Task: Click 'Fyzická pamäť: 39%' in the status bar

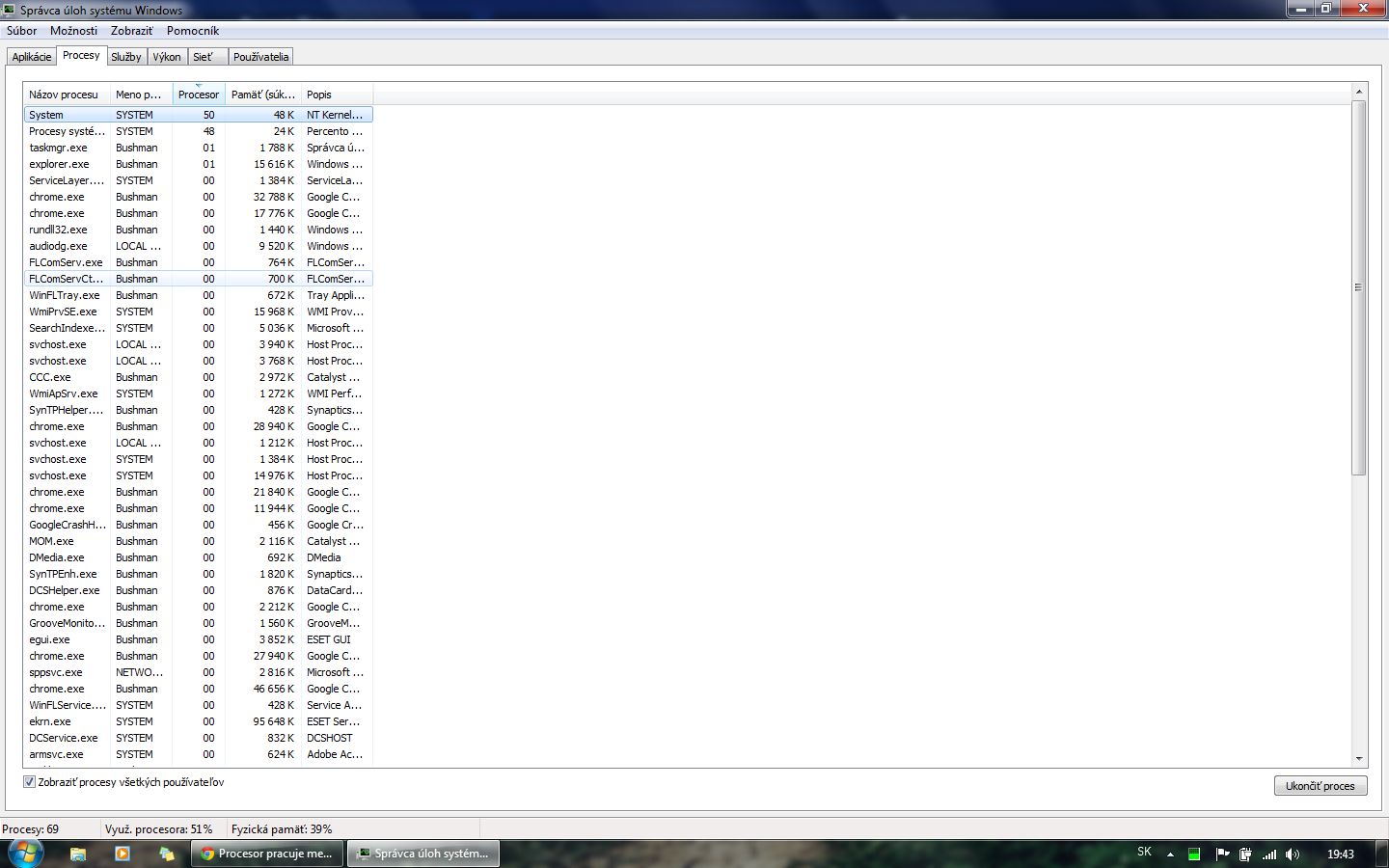Action: [282, 829]
